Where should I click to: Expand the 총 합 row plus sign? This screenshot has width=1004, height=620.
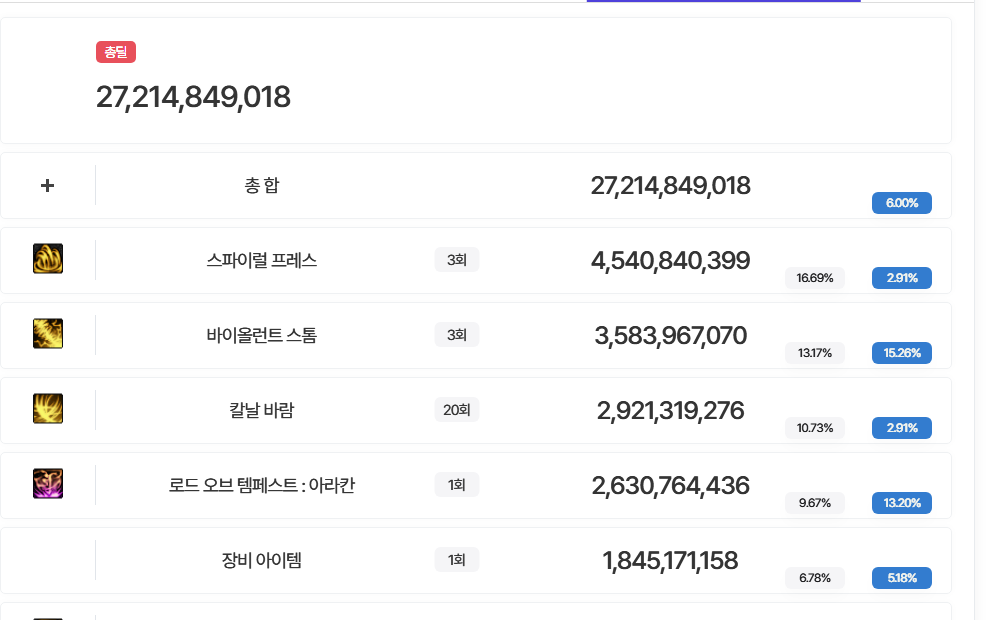tap(47, 185)
